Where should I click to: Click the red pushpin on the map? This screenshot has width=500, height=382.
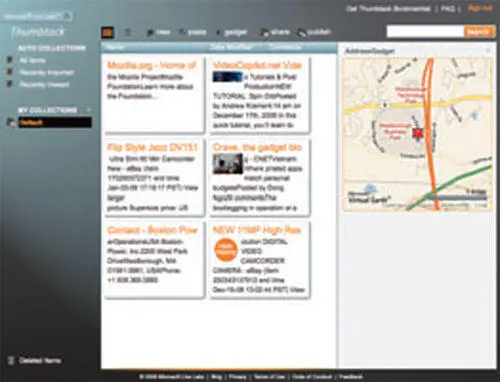pos(418,133)
